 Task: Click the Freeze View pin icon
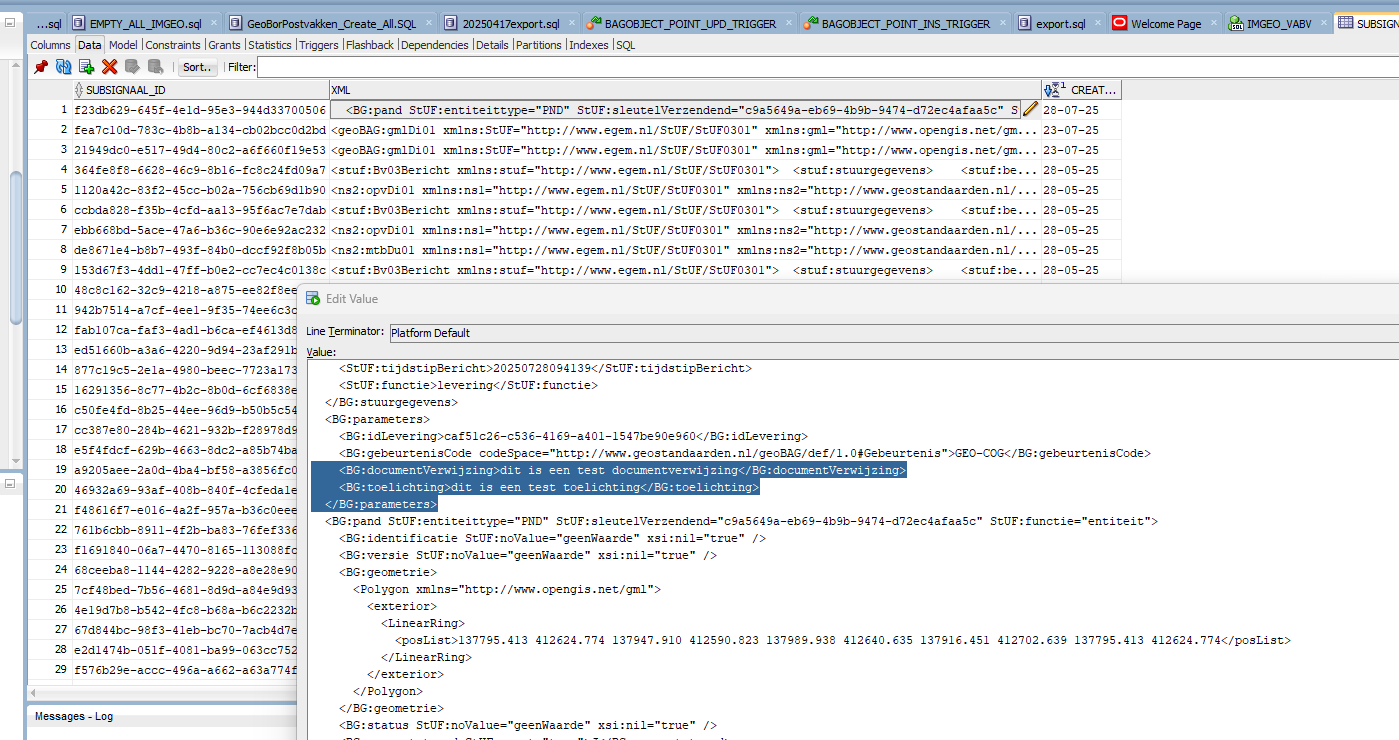tap(41, 67)
